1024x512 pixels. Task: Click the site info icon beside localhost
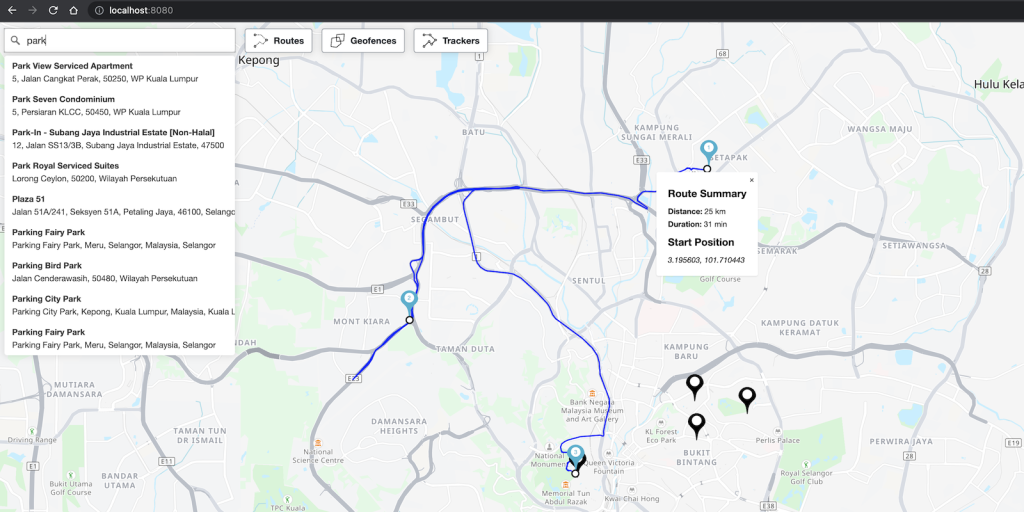tap(99, 10)
